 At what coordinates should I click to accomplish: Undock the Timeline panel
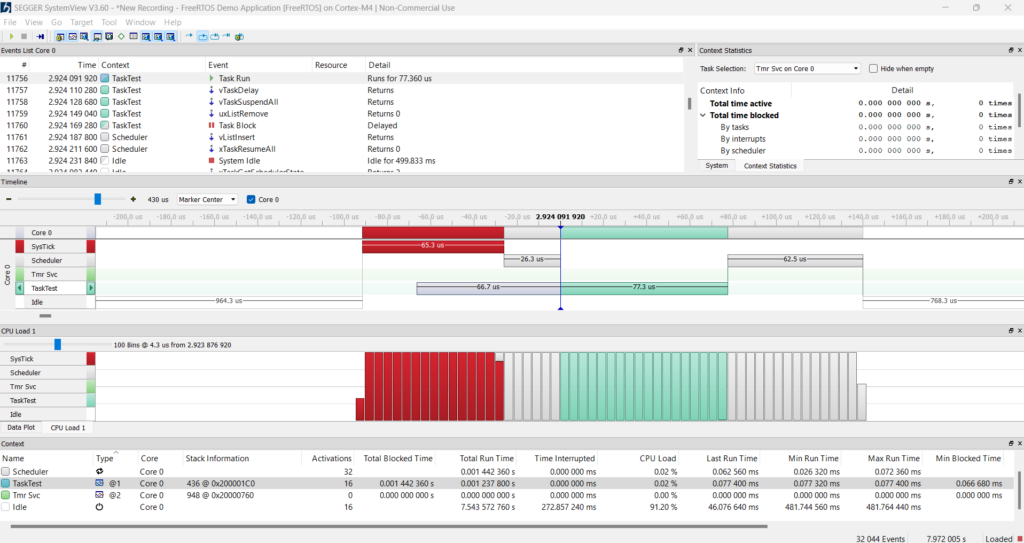click(x=1010, y=182)
